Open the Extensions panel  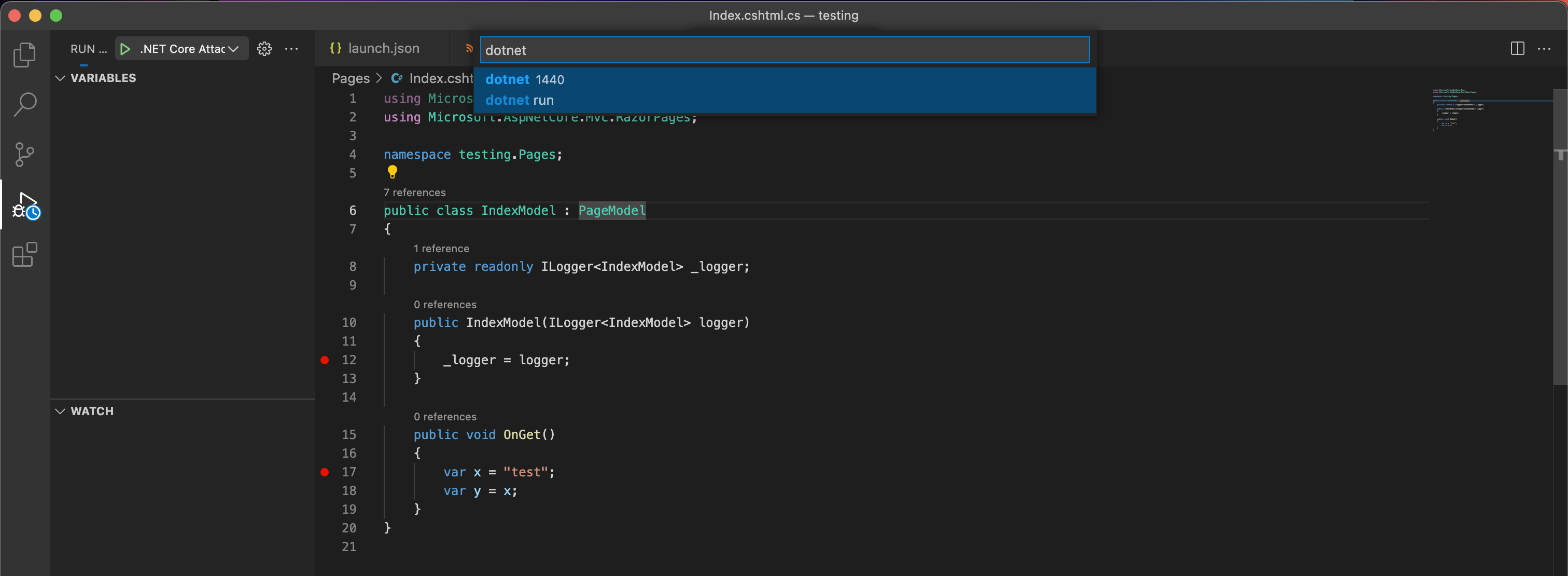(25, 255)
